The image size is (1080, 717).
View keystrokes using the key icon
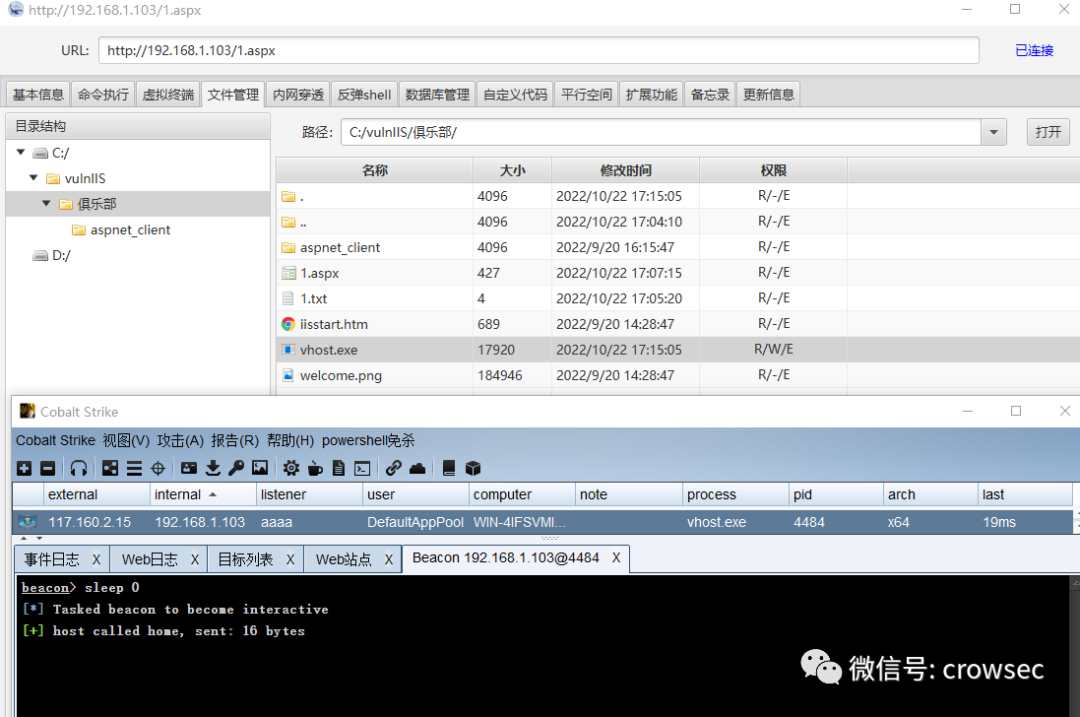pyautogui.click(x=236, y=468)
